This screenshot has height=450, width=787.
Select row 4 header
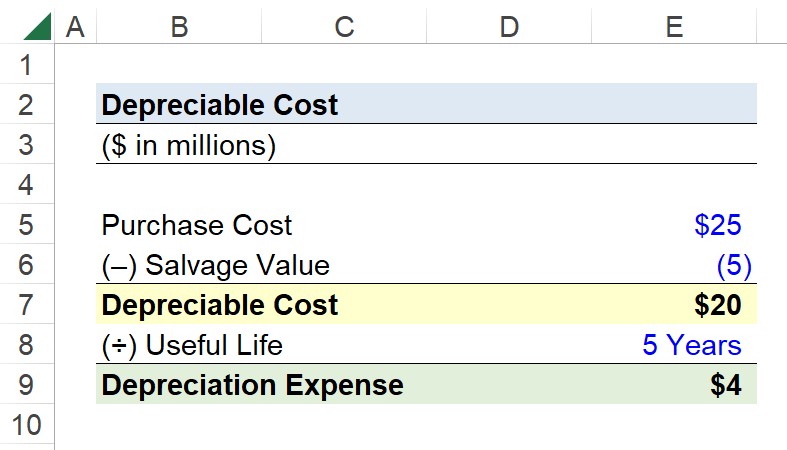27,185
